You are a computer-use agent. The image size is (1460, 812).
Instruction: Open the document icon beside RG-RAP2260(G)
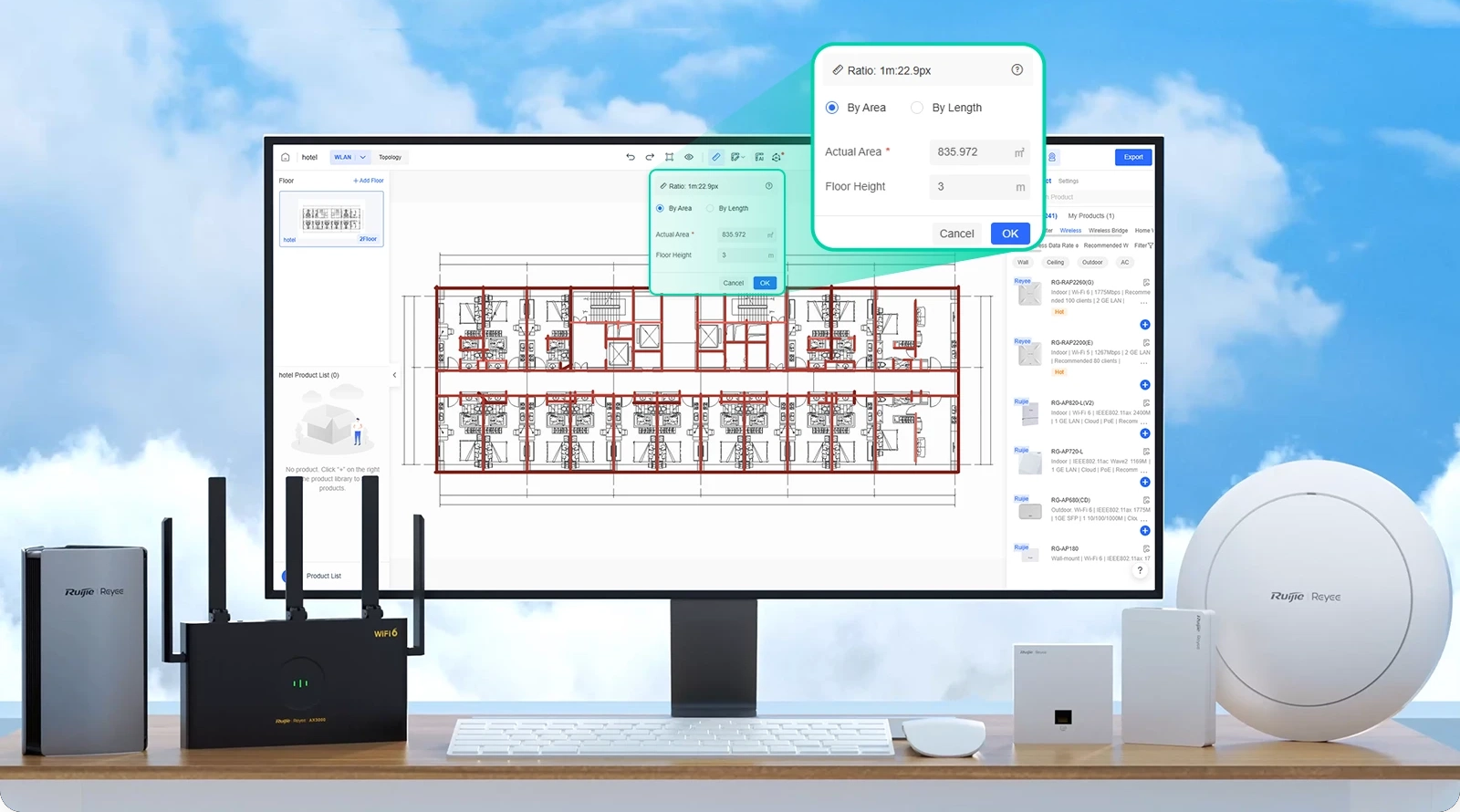coord(1147,282)
